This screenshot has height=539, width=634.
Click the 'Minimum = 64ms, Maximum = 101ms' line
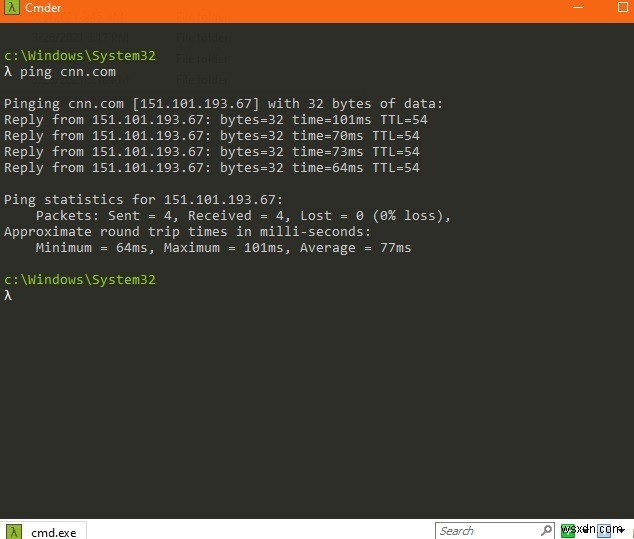pos(223,248)
